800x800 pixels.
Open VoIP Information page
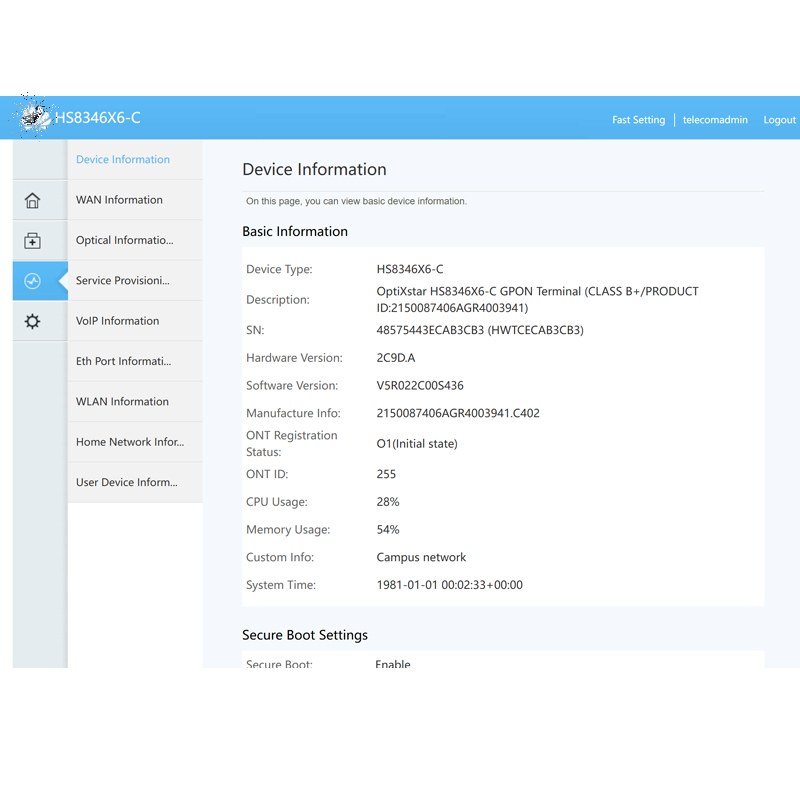(x=117, y=321)
